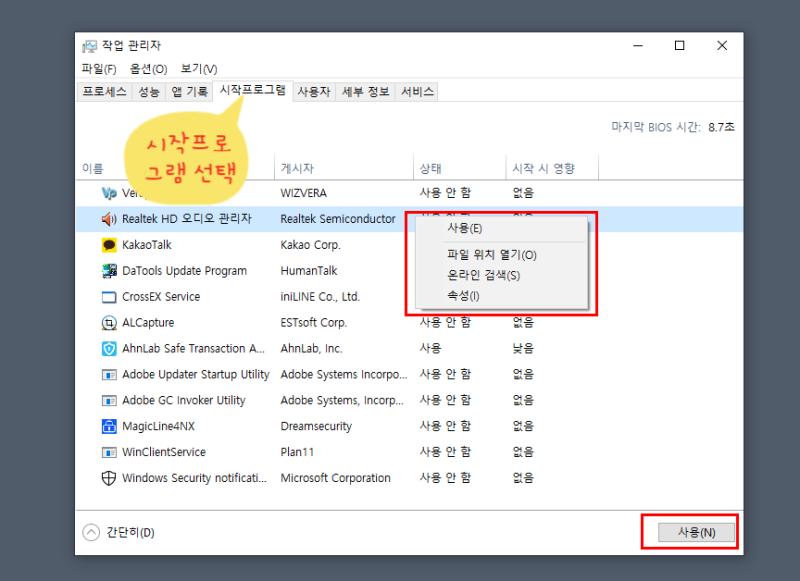Select the AhnLab Safe Transaction A... name

(x=193, y=349)
